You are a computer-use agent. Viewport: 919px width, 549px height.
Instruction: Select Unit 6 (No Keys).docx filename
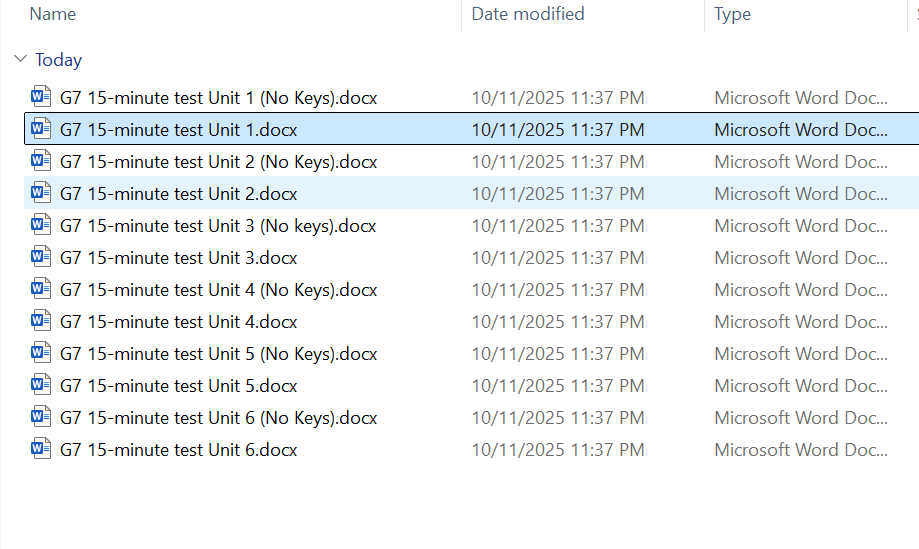coord(218,418)
